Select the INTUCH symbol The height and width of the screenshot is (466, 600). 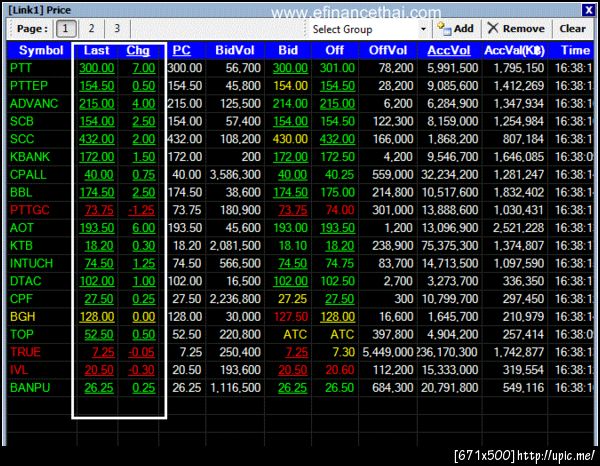[31, 263]
